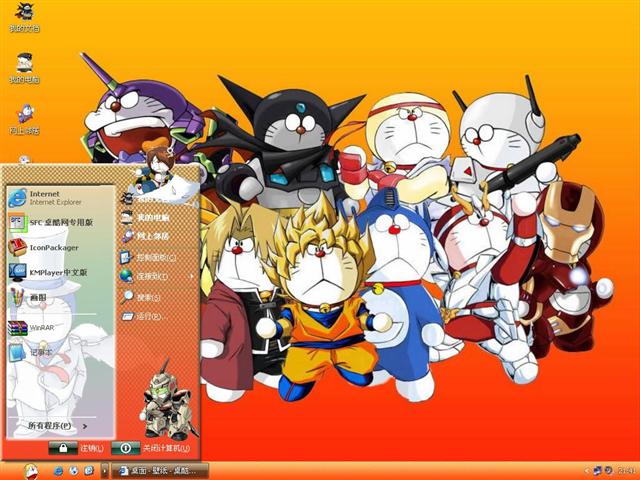Click the taskbar clock
The image size is (640, 480).
[x=626, y=471]
